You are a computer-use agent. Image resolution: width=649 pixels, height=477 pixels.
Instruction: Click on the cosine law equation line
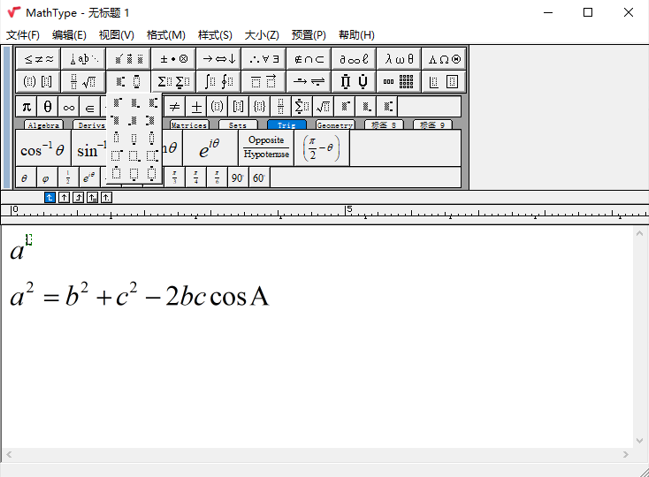point(140,297)
